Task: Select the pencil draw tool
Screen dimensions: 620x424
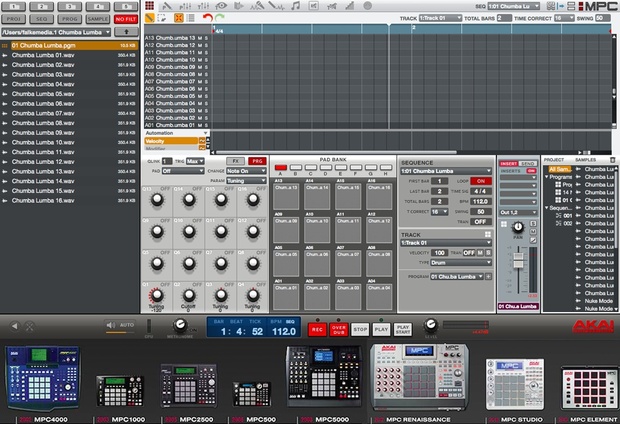Action: tap(150, 18)
